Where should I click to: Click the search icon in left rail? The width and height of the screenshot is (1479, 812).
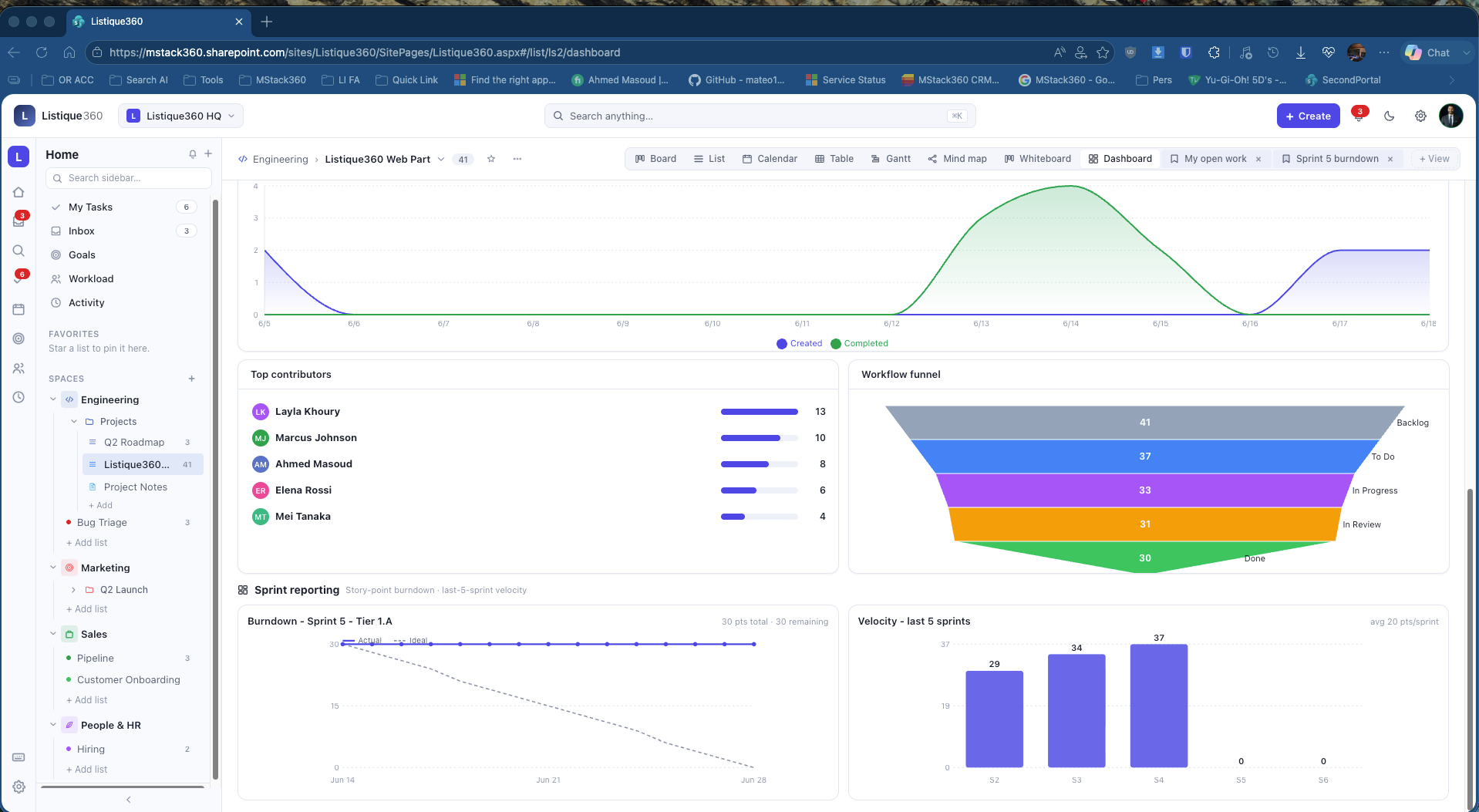(19, 251)
